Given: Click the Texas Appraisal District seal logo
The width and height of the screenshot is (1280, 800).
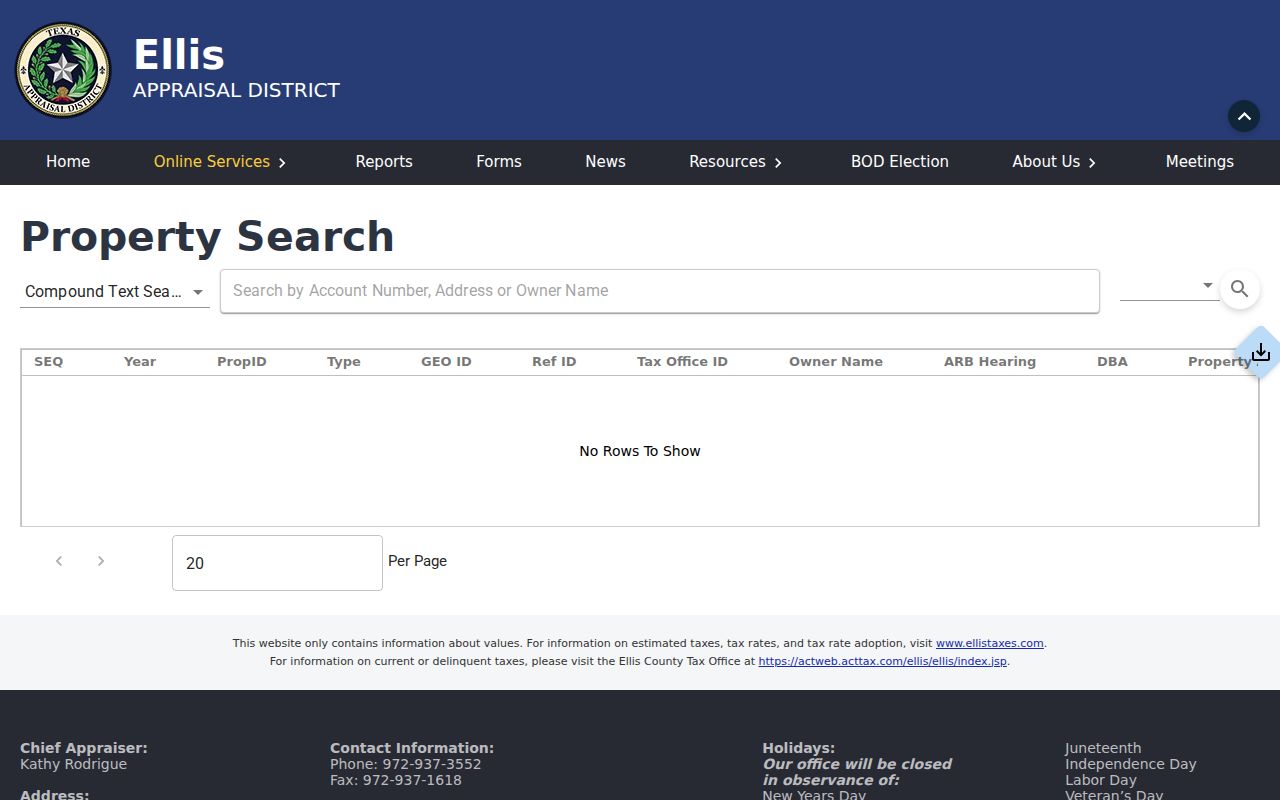Looking at the screenshot, I should (x=63, y=70).
